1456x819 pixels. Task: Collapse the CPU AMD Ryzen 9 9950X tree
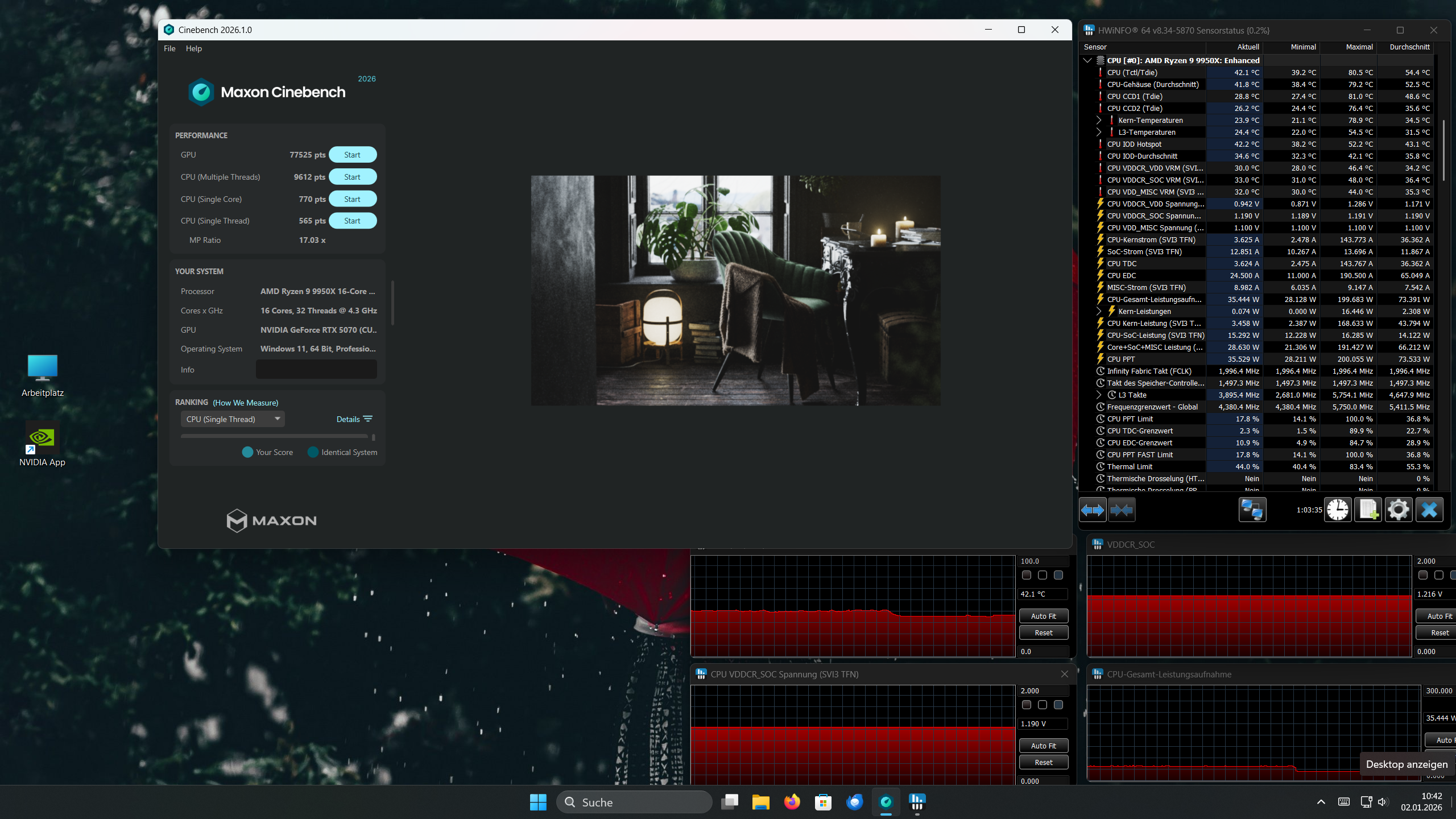point(1087,60)
